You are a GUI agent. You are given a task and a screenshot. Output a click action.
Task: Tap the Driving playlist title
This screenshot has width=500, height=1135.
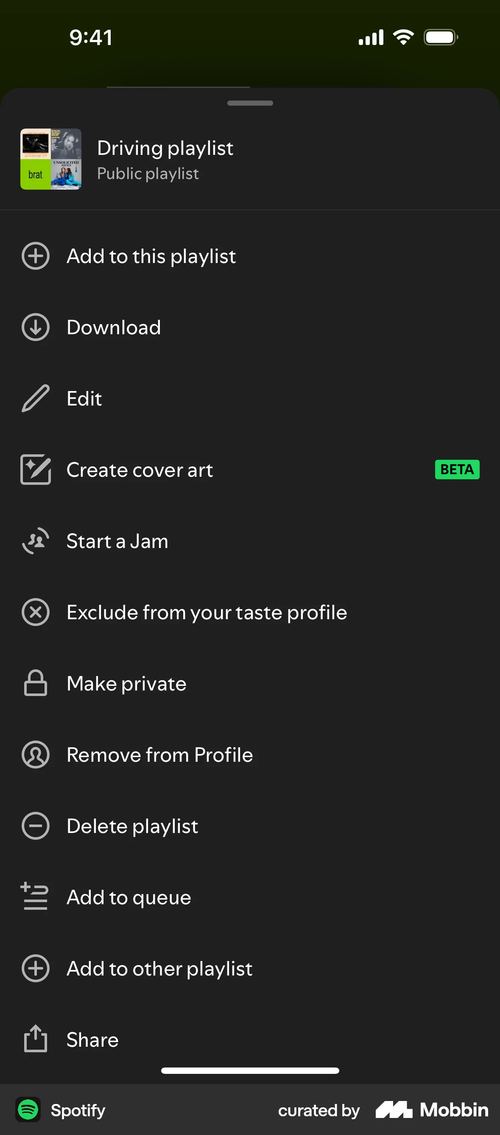point(165,148)
